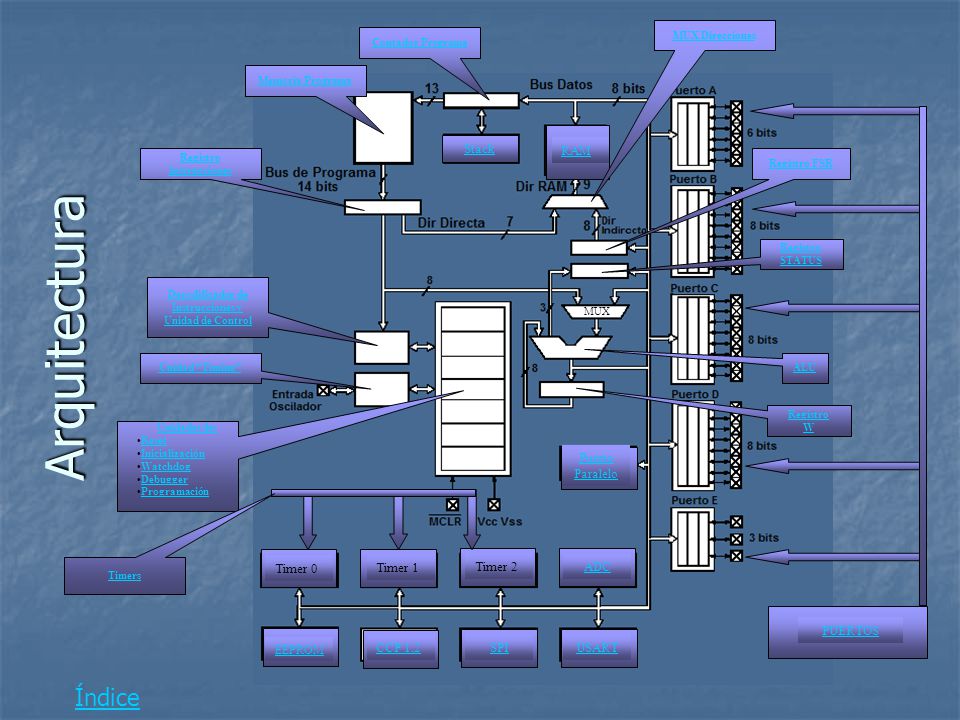Image resolution: width=960 pixels, height=720 pixels.
Task: Click the 'Bus Datos' label
Action: (561, 84)
